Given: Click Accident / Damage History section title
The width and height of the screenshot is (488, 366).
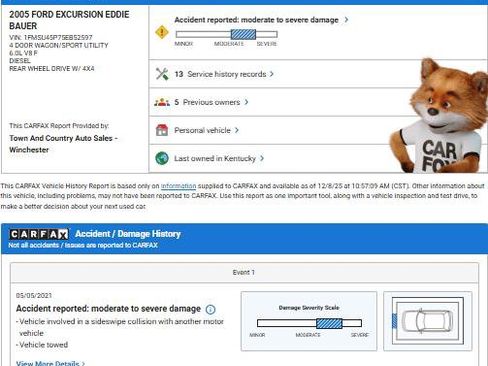Looking at the screenshot, I should (x=128, y=234).
